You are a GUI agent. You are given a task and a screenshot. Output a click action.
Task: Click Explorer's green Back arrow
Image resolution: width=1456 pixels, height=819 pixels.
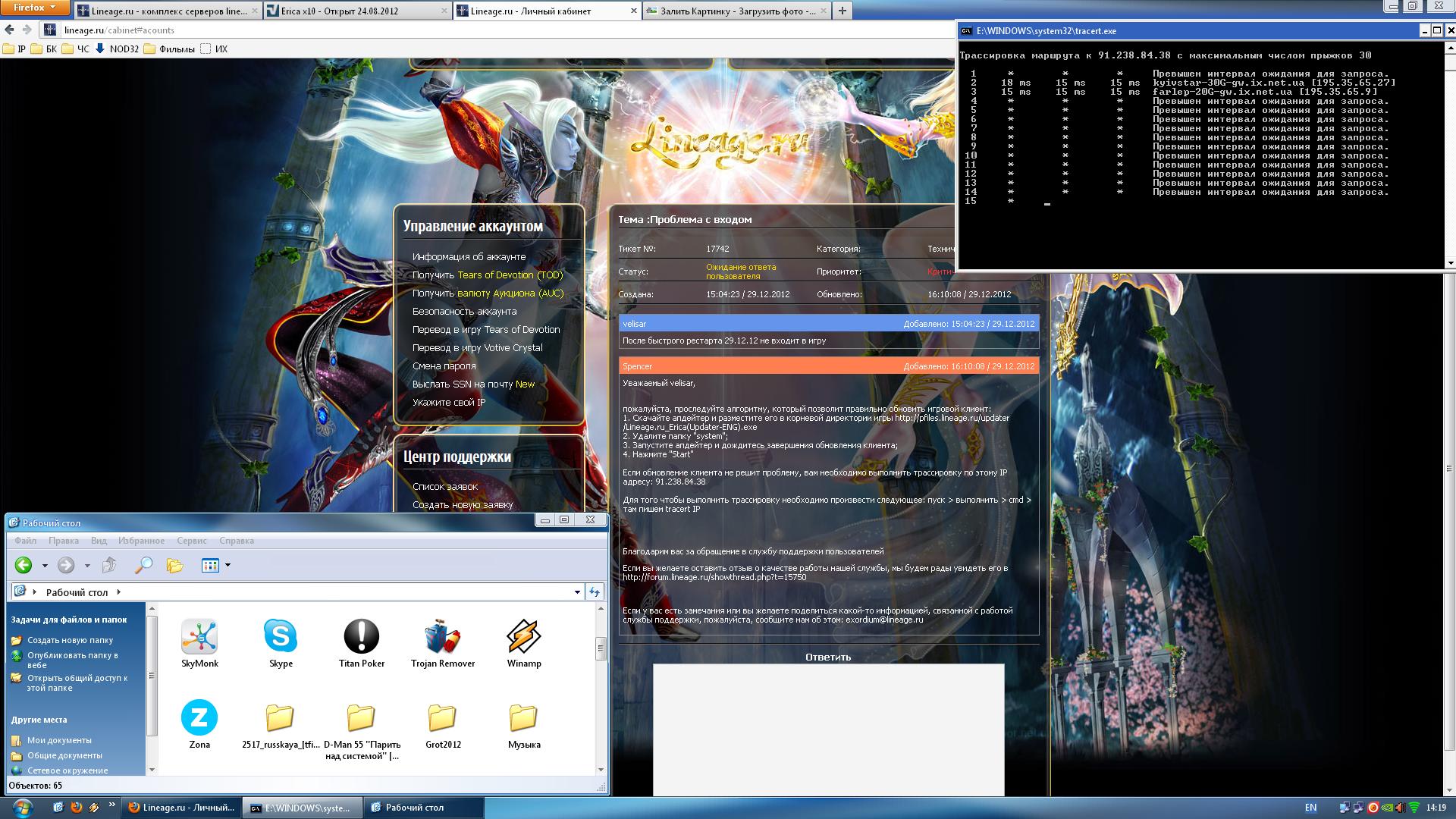pos(24,565)
